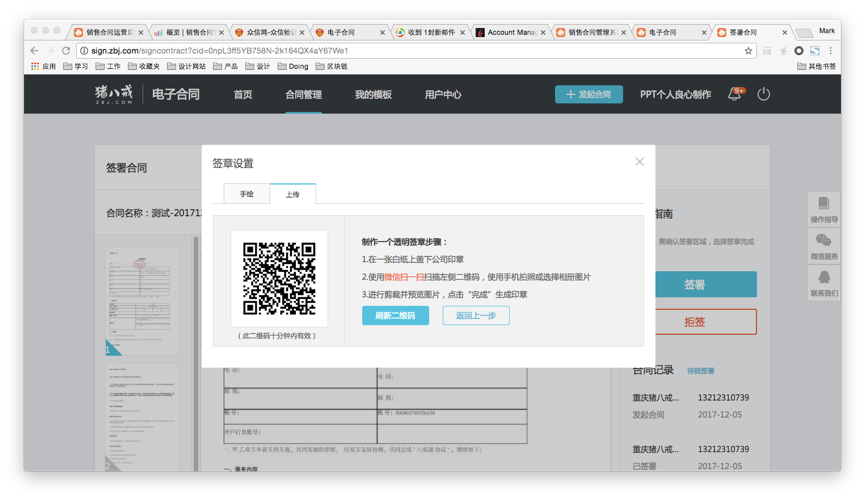
Task: Click the site info icon in address bar
Action: (84, 51)
